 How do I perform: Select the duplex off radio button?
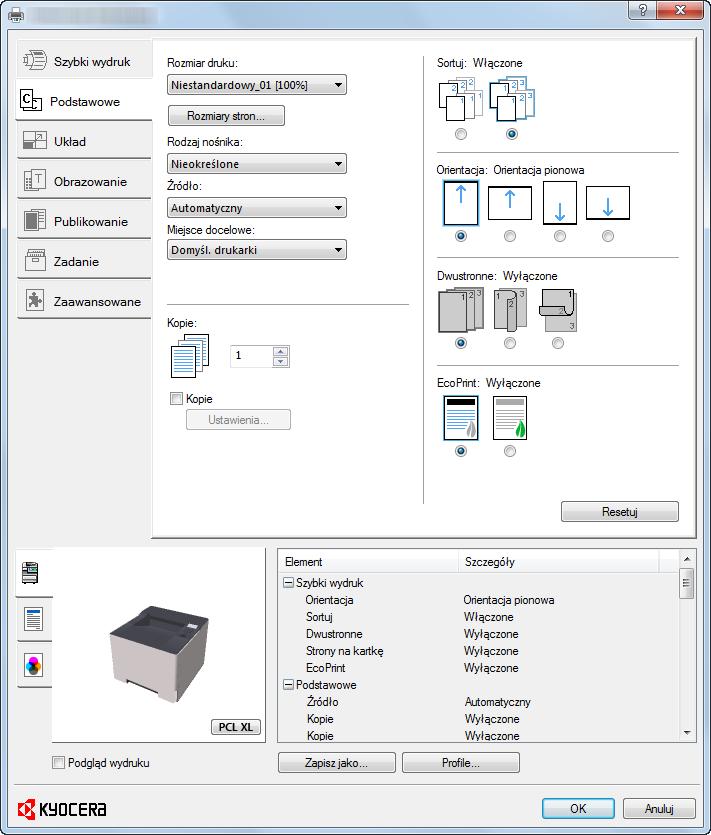(461, 343)
